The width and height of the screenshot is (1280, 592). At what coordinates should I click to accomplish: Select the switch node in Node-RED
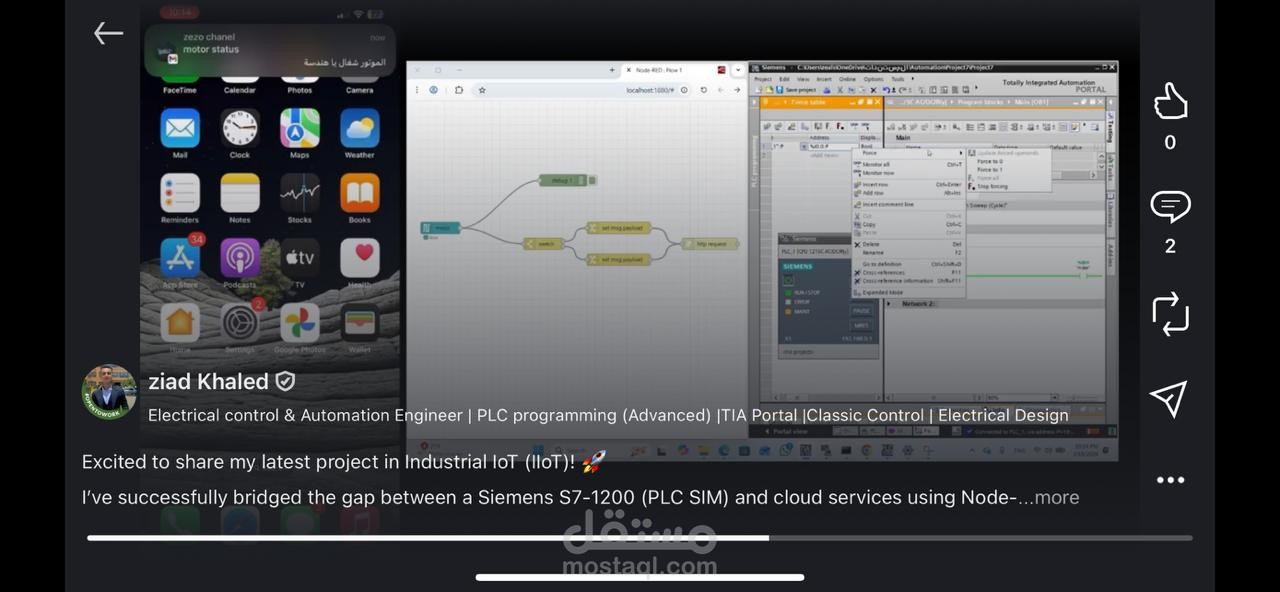[x=544, y=243]
